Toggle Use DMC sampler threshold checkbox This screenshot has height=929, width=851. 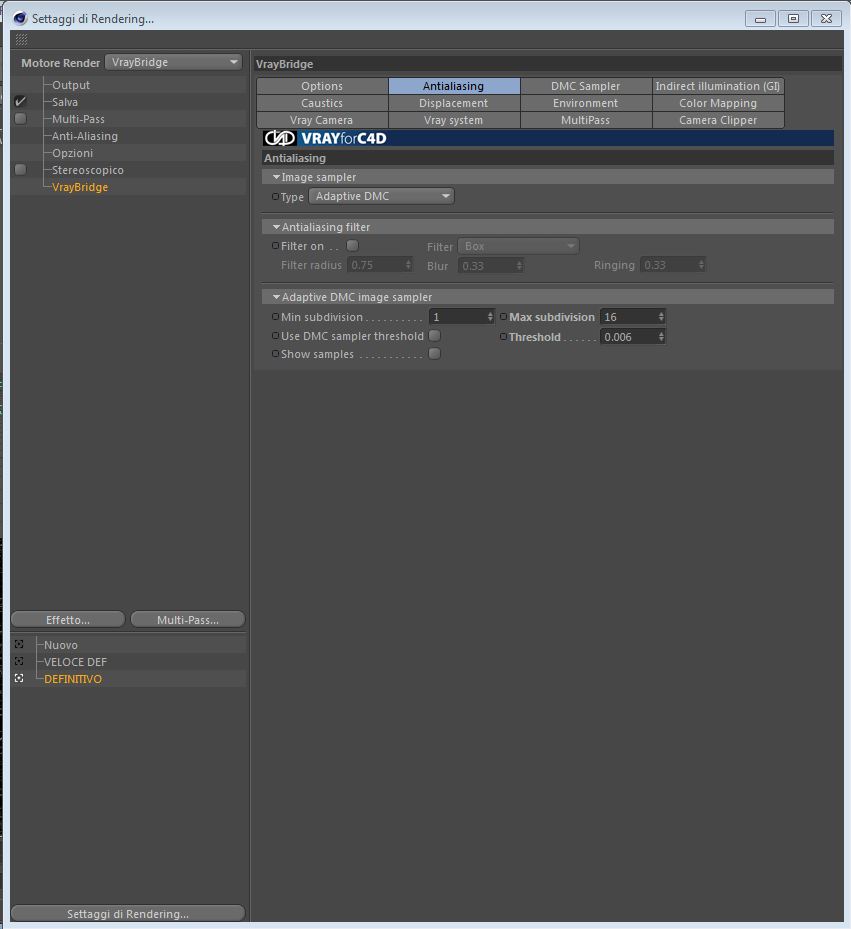[x=434, y=336]
